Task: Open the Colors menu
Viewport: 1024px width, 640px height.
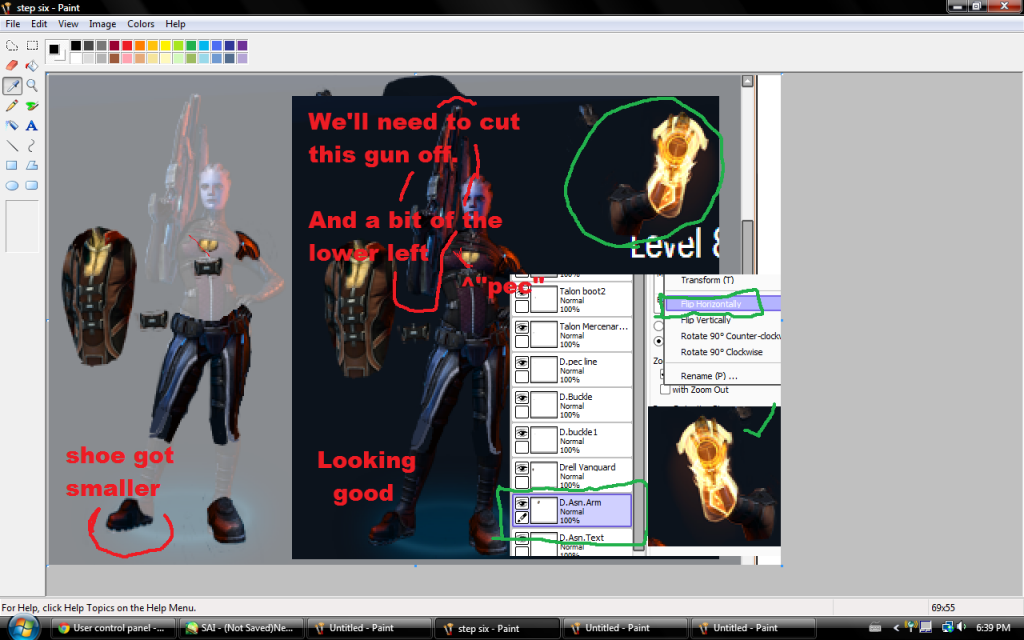Action: (140, 24)
